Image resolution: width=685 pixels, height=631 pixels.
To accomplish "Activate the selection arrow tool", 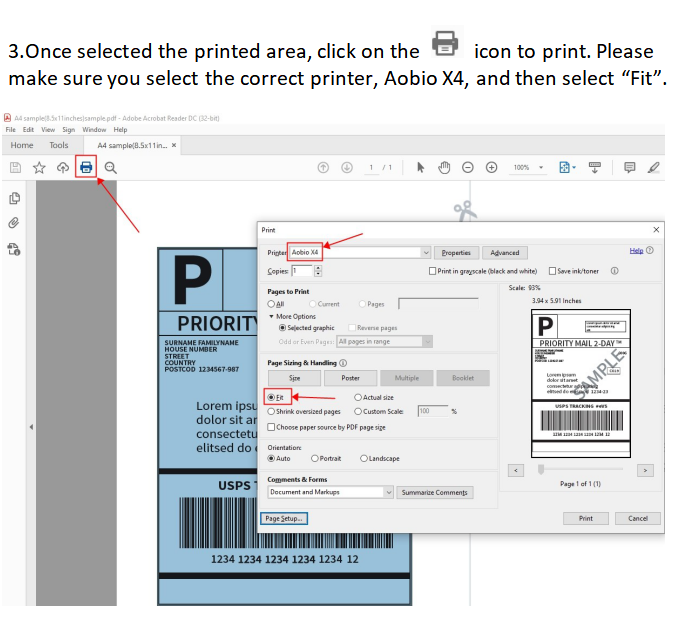I will pyautogui.click(x=420, y=167).
